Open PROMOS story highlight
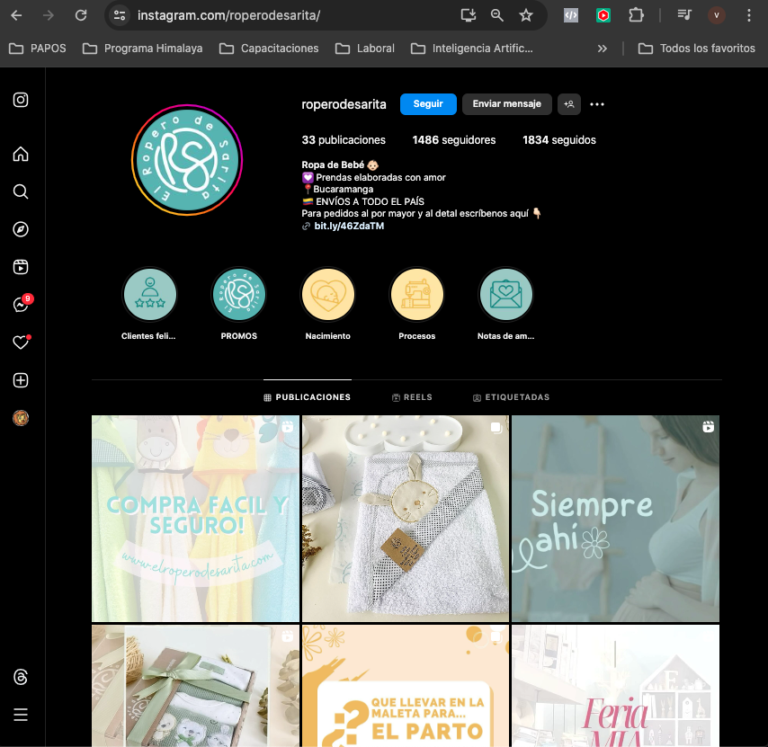768x747 pixels. coord(239,294)
